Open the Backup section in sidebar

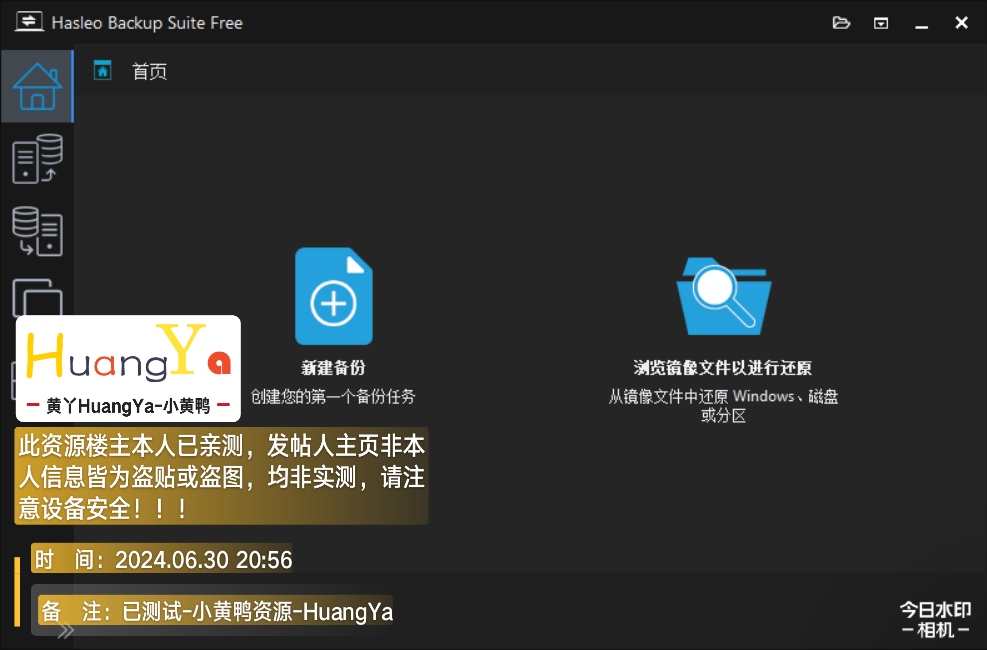[x=37, y=159]
